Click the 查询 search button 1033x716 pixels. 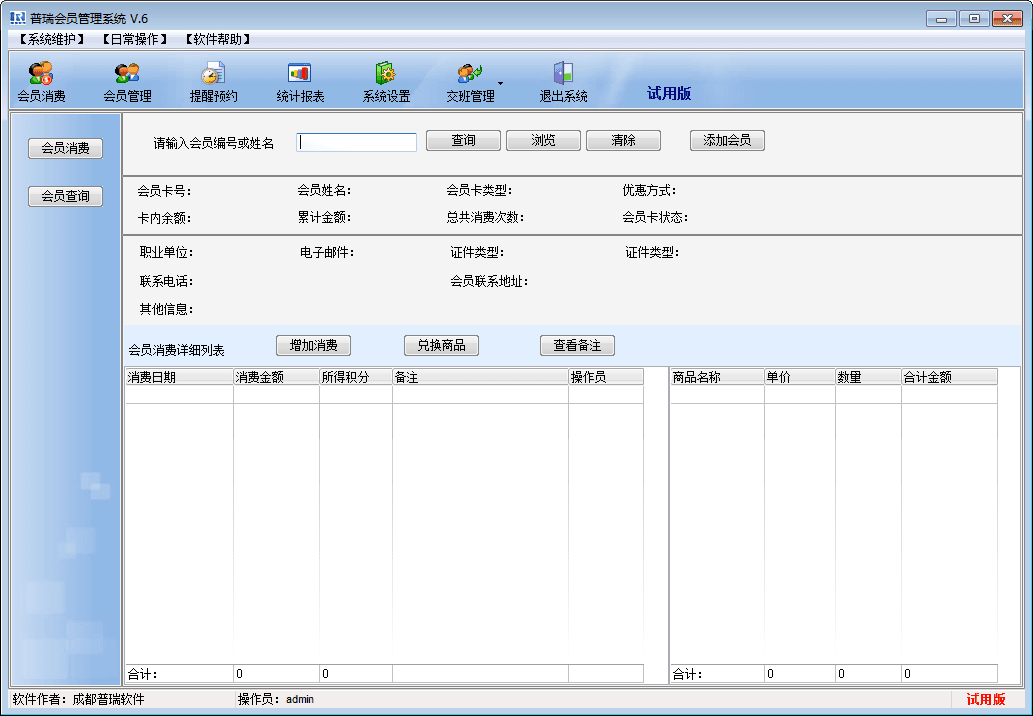(463, 141)
